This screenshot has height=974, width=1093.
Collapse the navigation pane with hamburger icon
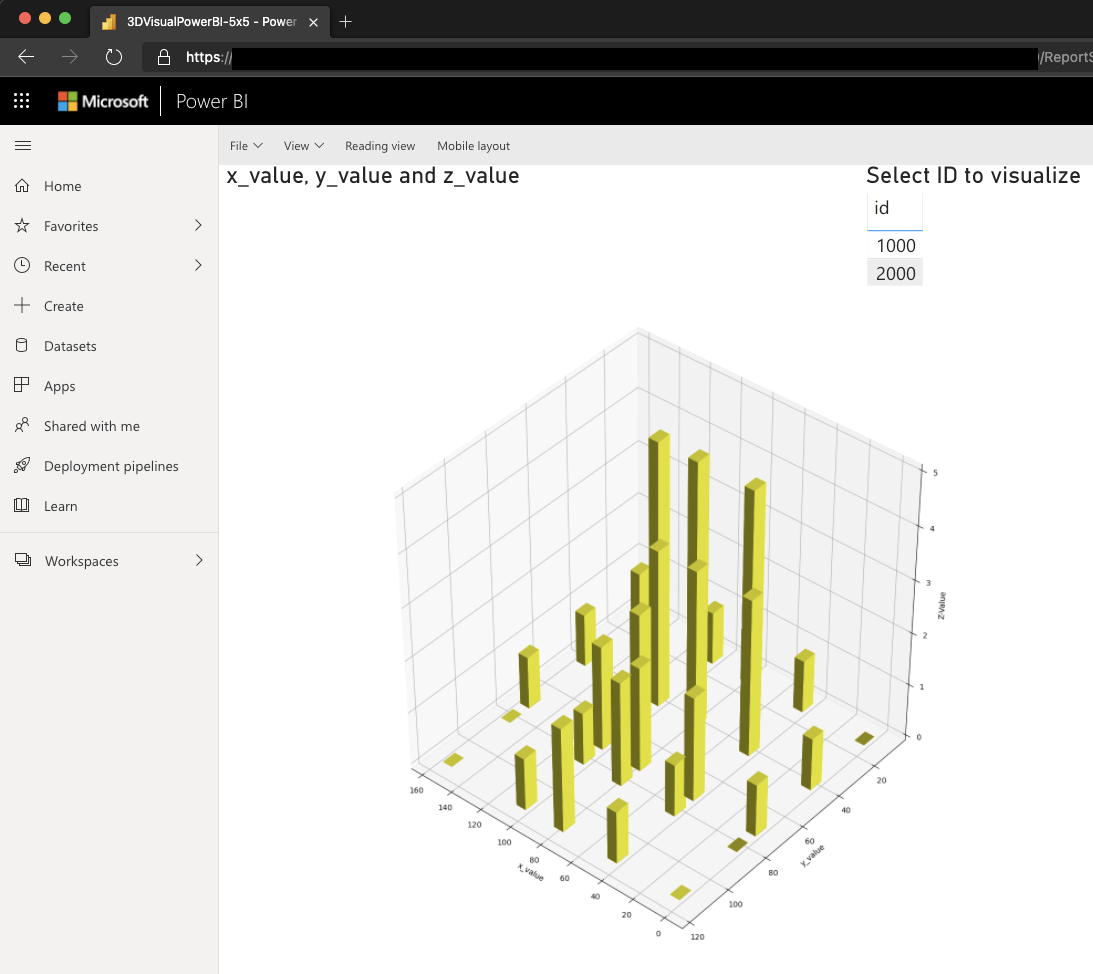click(23, 145)
